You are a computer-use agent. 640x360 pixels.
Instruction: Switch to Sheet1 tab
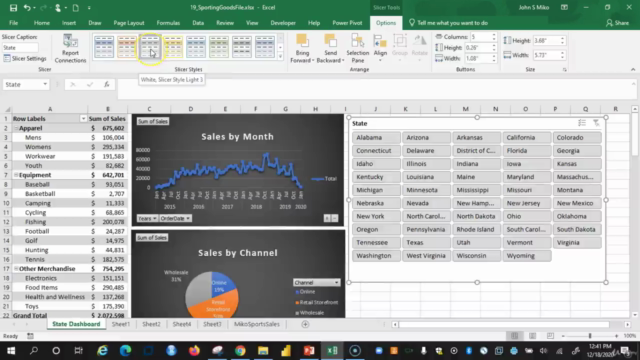(121, 324)
